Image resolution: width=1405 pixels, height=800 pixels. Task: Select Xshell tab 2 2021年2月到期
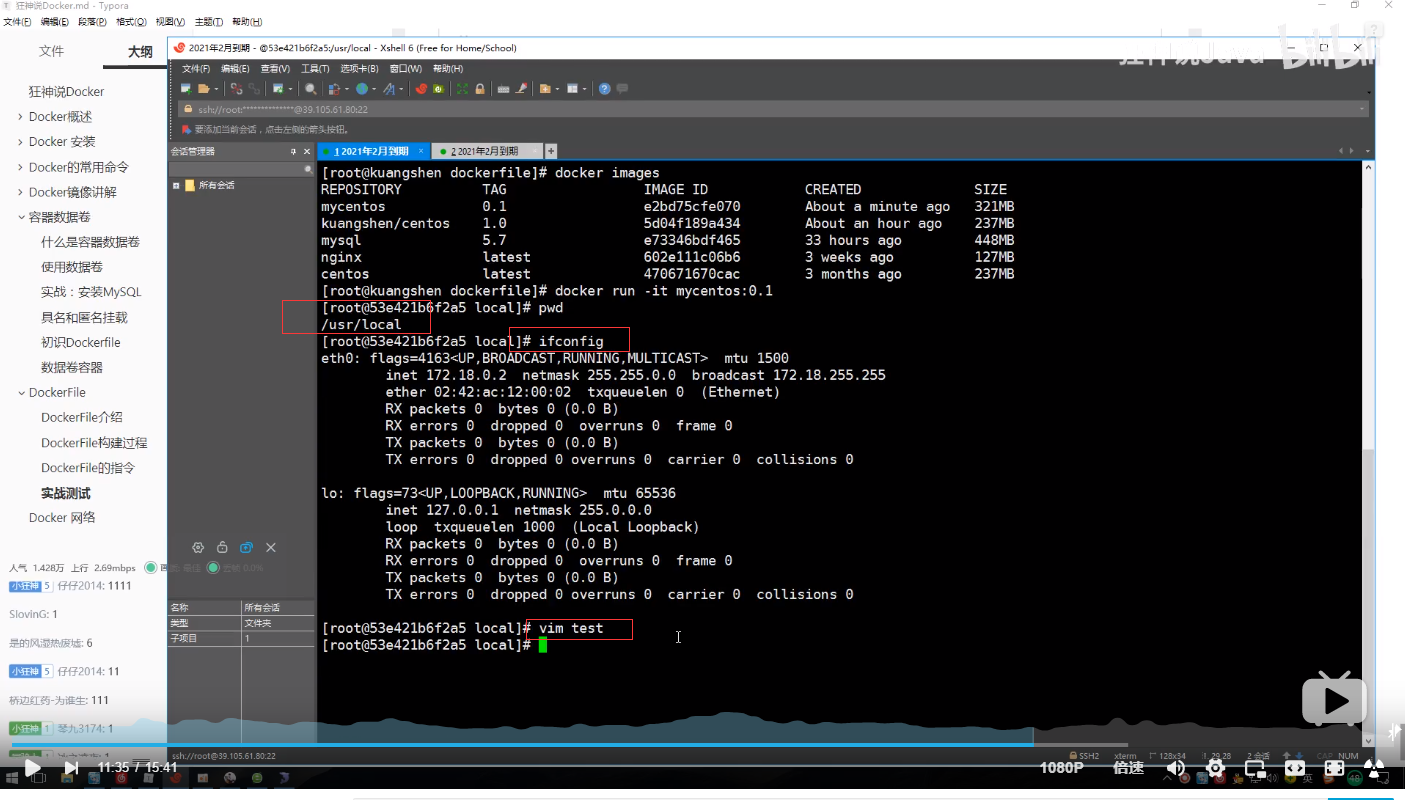click(x=486, y=151)
